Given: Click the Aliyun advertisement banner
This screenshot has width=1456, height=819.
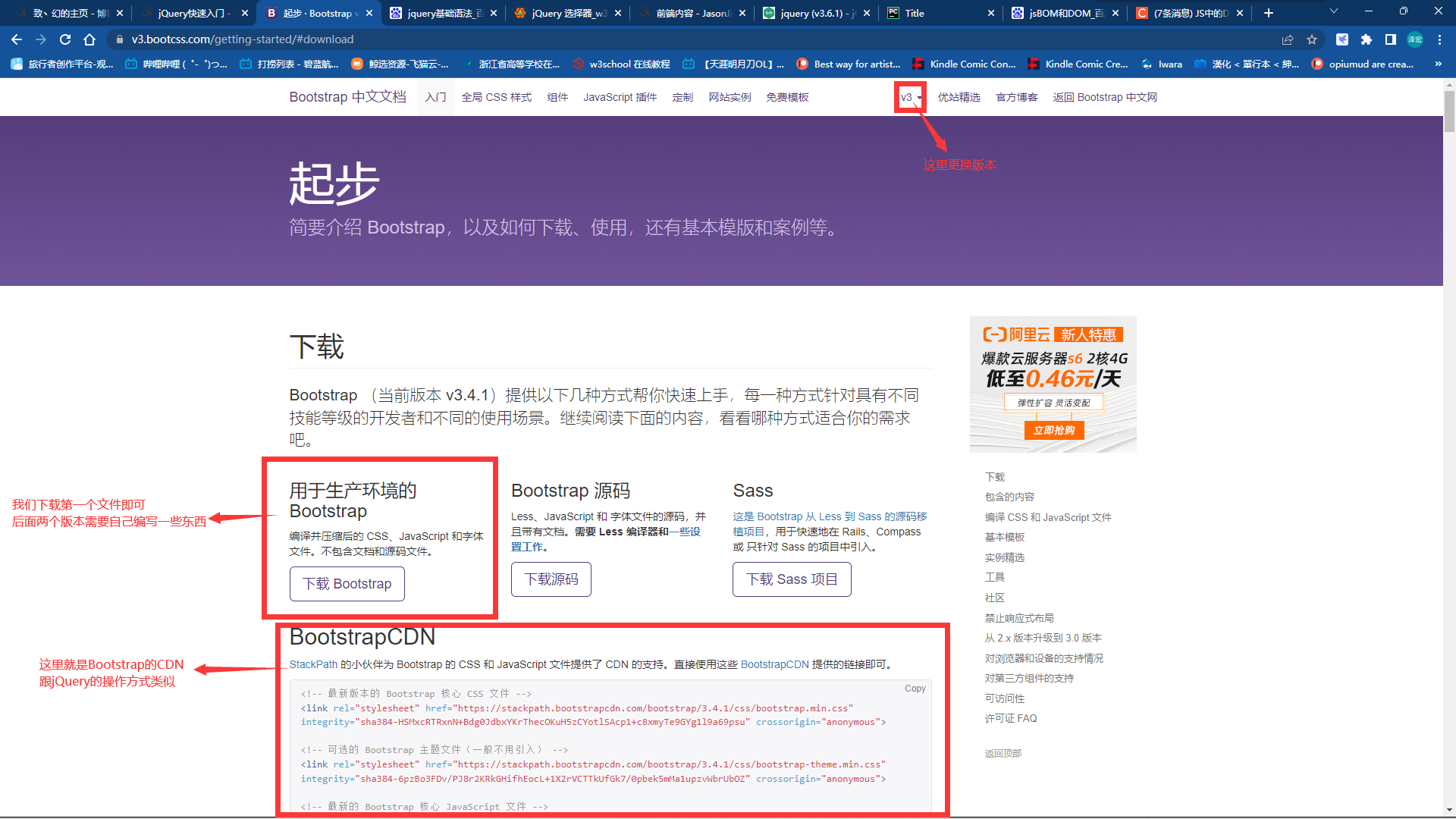Looking at the screenshot, I should [1053, 384].
